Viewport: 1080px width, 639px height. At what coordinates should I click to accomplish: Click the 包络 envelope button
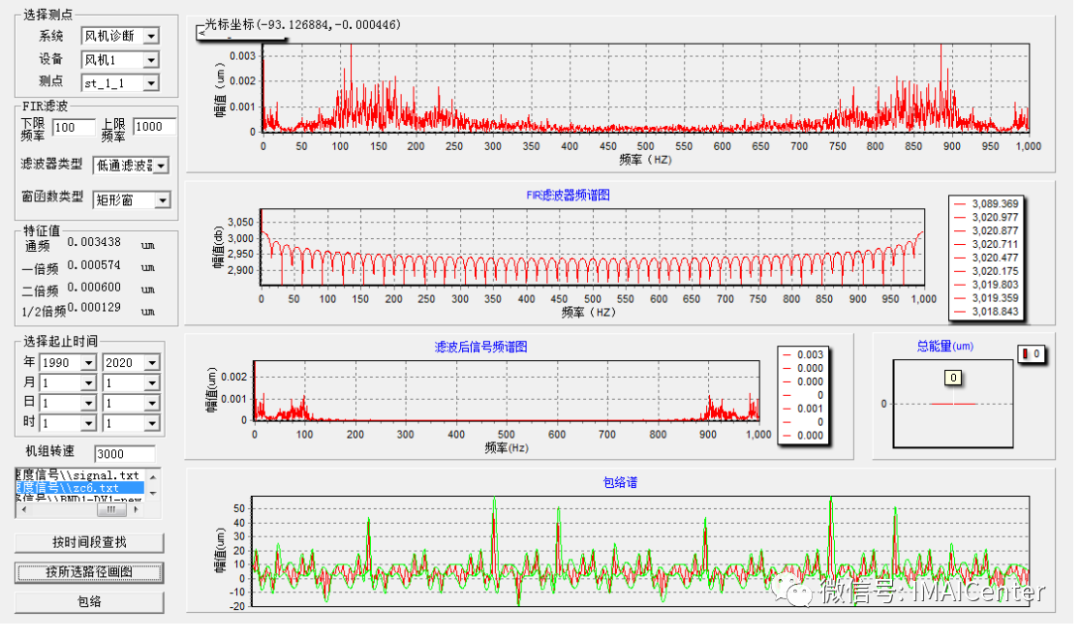tap(89, 602)
